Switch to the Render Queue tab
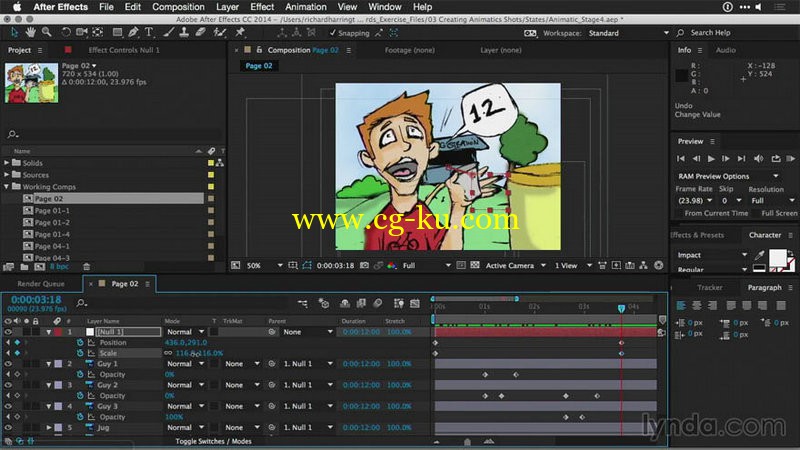Image resolution: width=800 pixels, height=450 pixels. pyautogui.click(x=41, y=284)
